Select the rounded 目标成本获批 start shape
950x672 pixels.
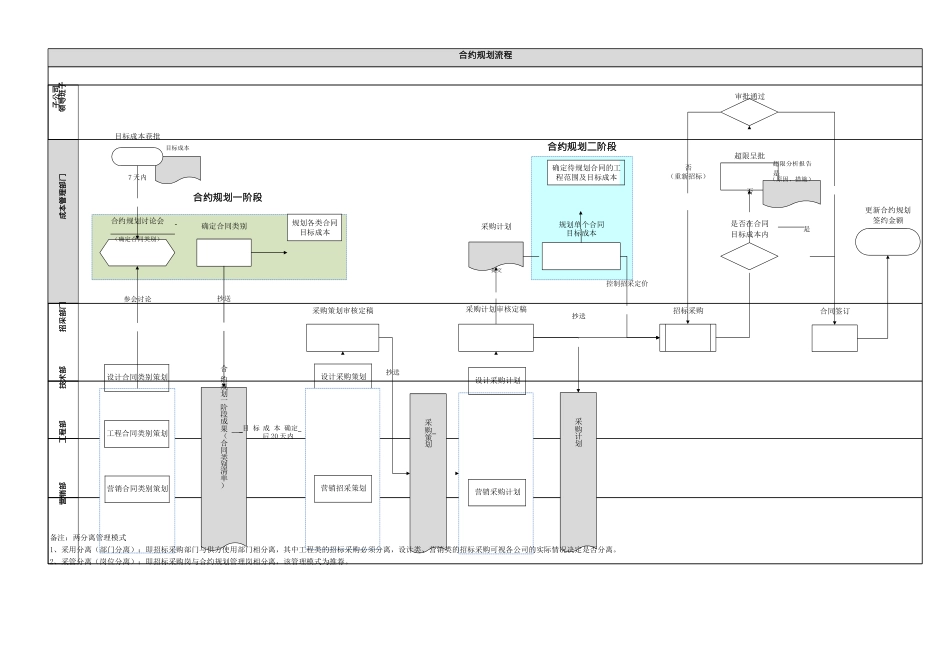click(x=138, y=156)
